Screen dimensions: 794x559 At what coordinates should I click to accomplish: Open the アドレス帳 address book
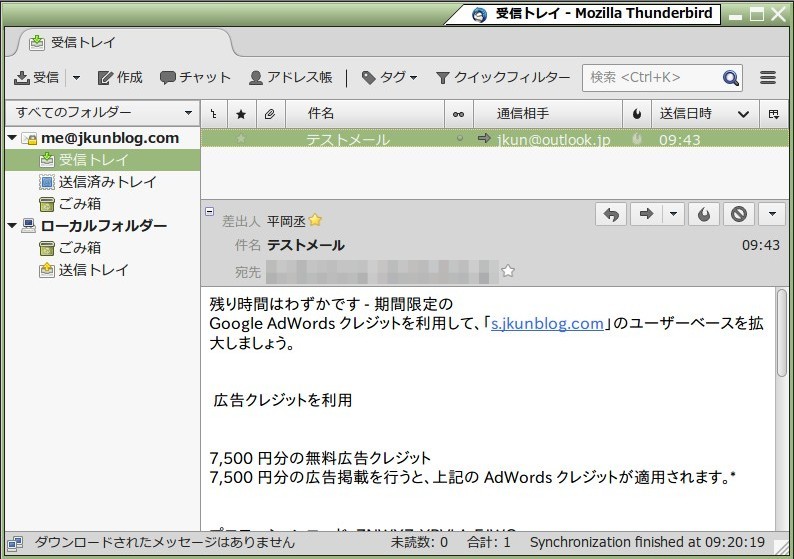(x=291, y=77)
